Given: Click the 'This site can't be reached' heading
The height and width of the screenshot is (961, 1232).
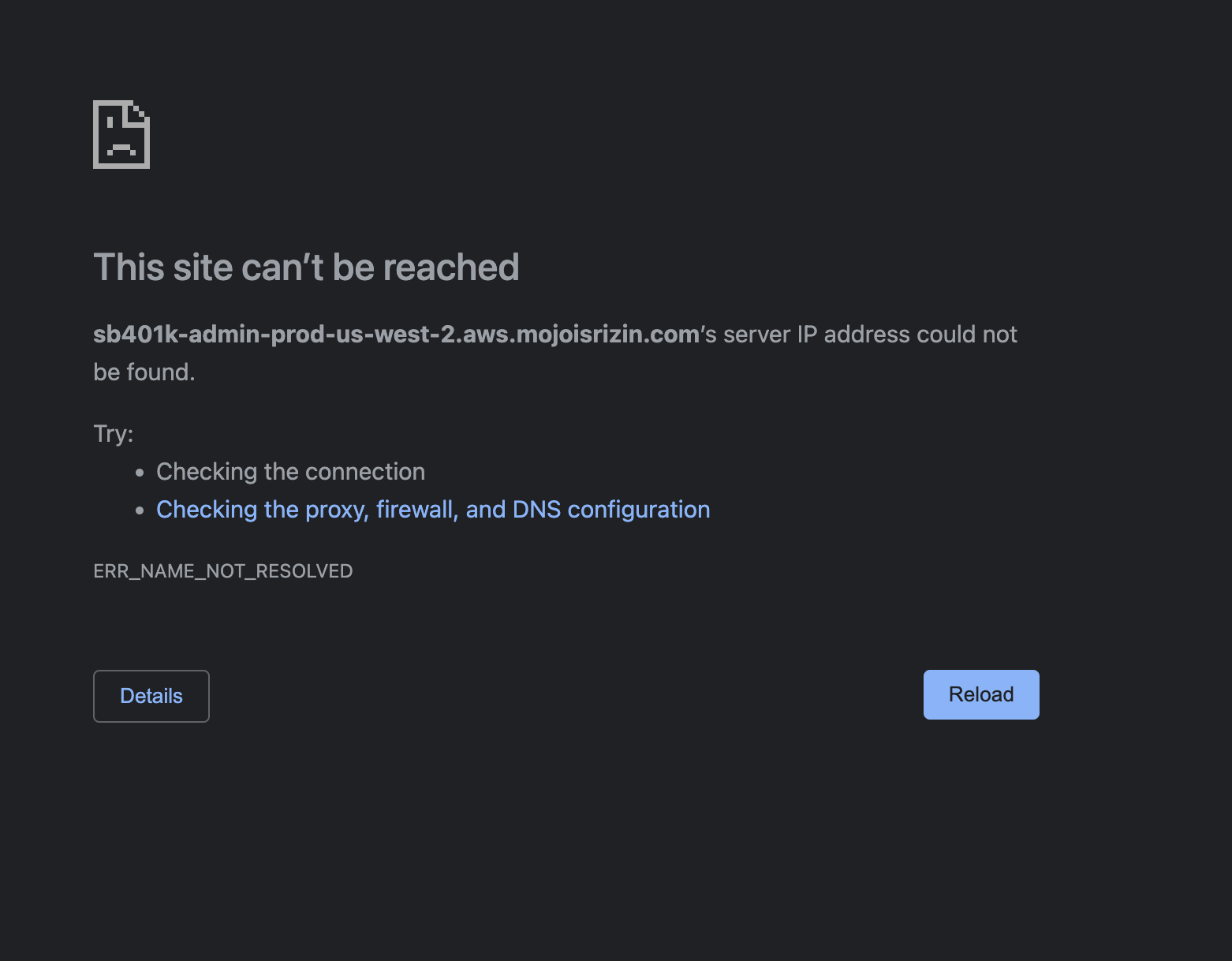Looking at the screenshot, I should (x=306, y=267).
